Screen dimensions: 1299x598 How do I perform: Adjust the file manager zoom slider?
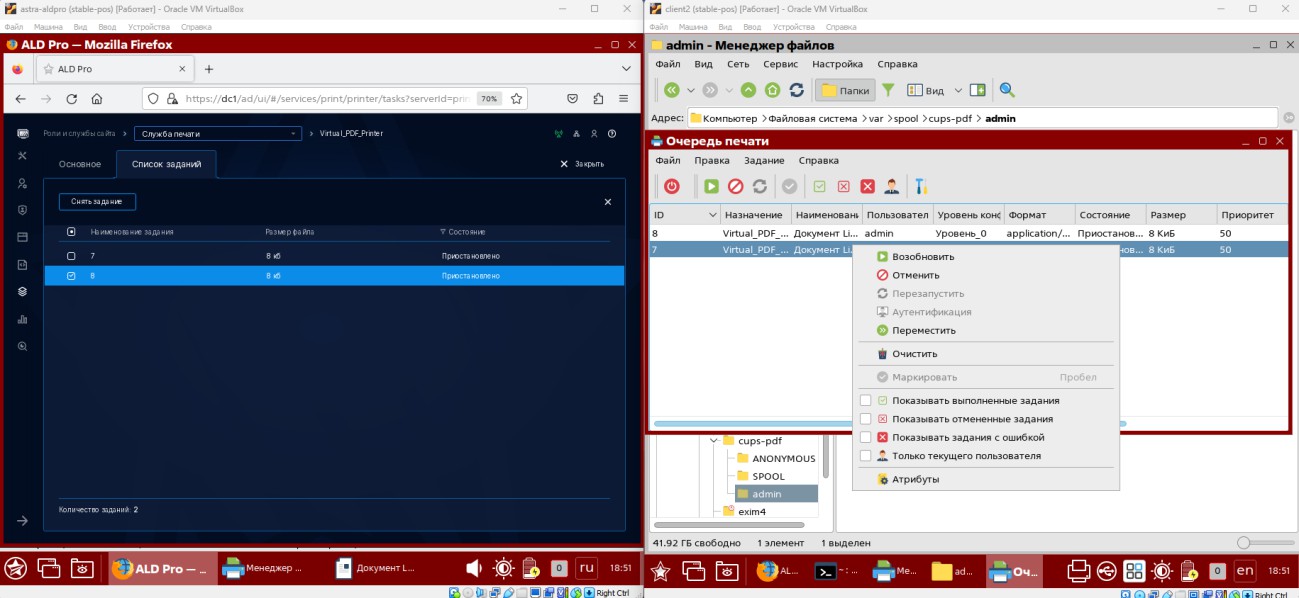coord(1265,542)
